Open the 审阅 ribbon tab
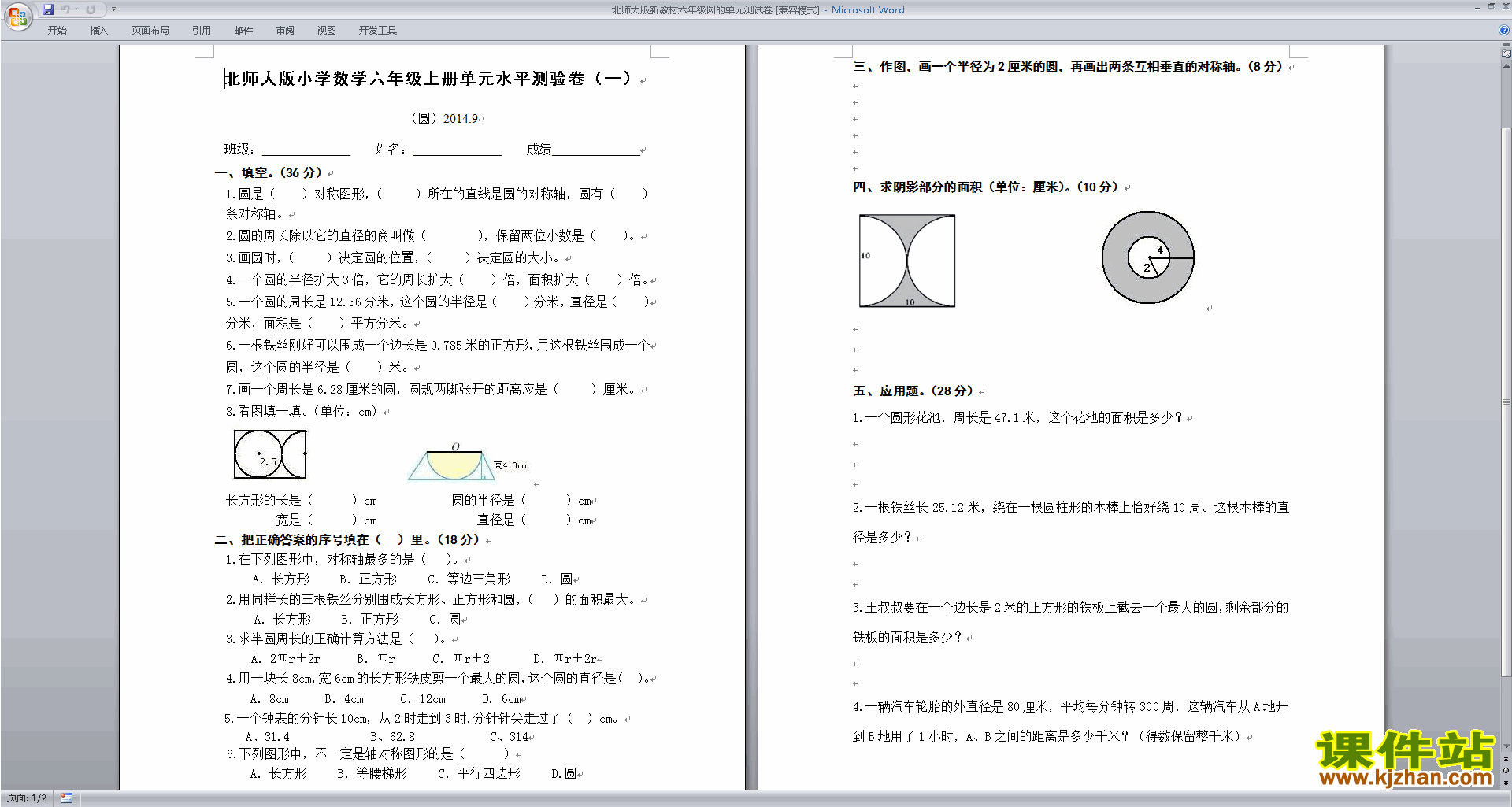1512x807 pixels. tap(285, 31)
